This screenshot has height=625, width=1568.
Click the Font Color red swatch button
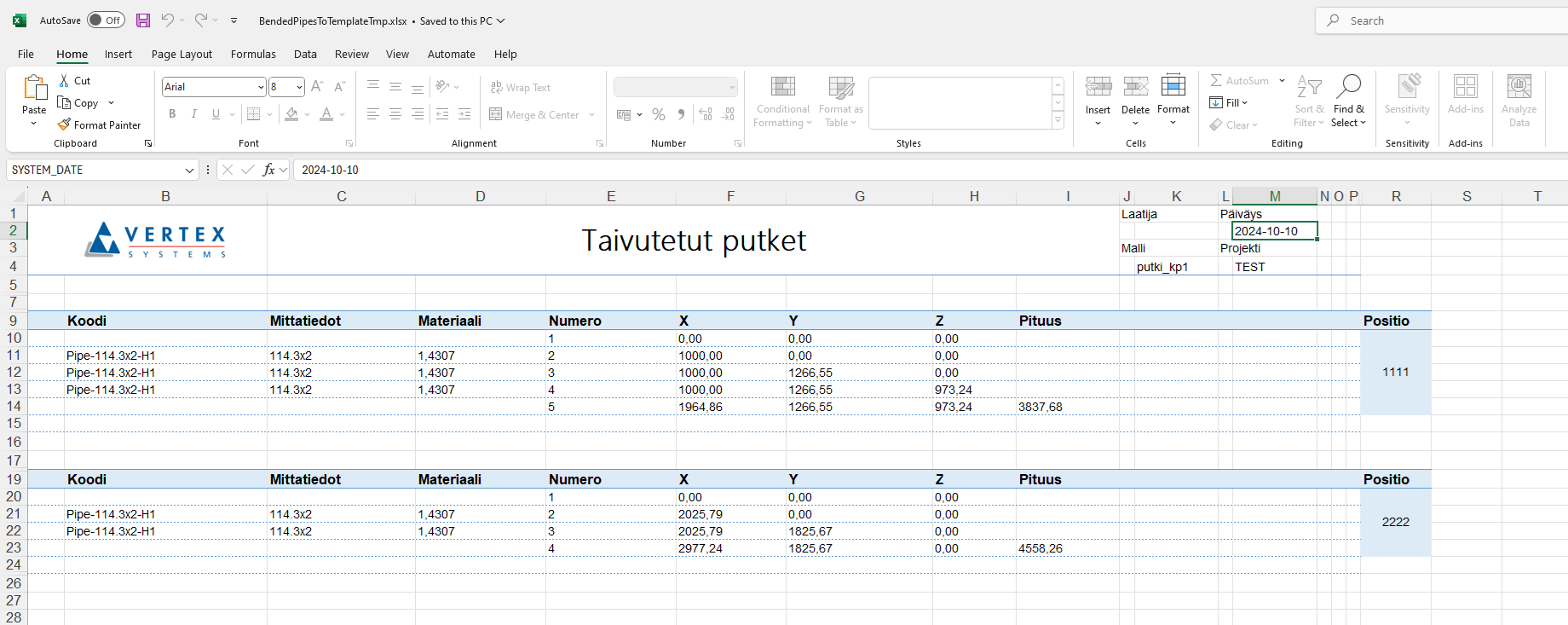click(x=326, y=114)
